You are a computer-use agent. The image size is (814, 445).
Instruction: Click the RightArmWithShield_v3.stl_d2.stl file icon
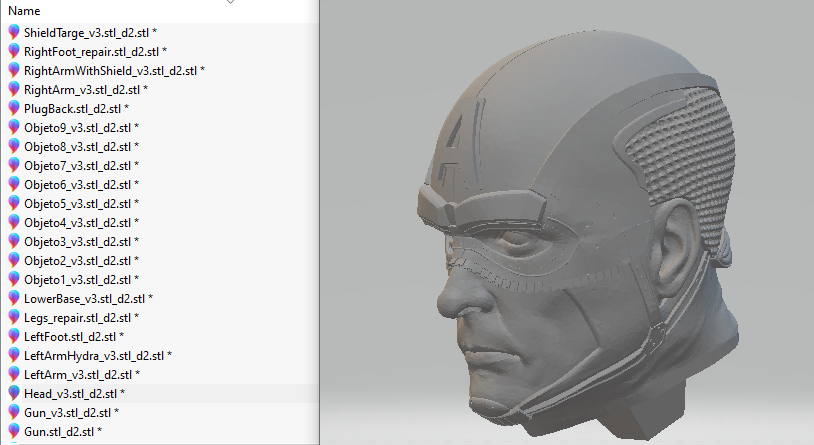tap(14, 71)
